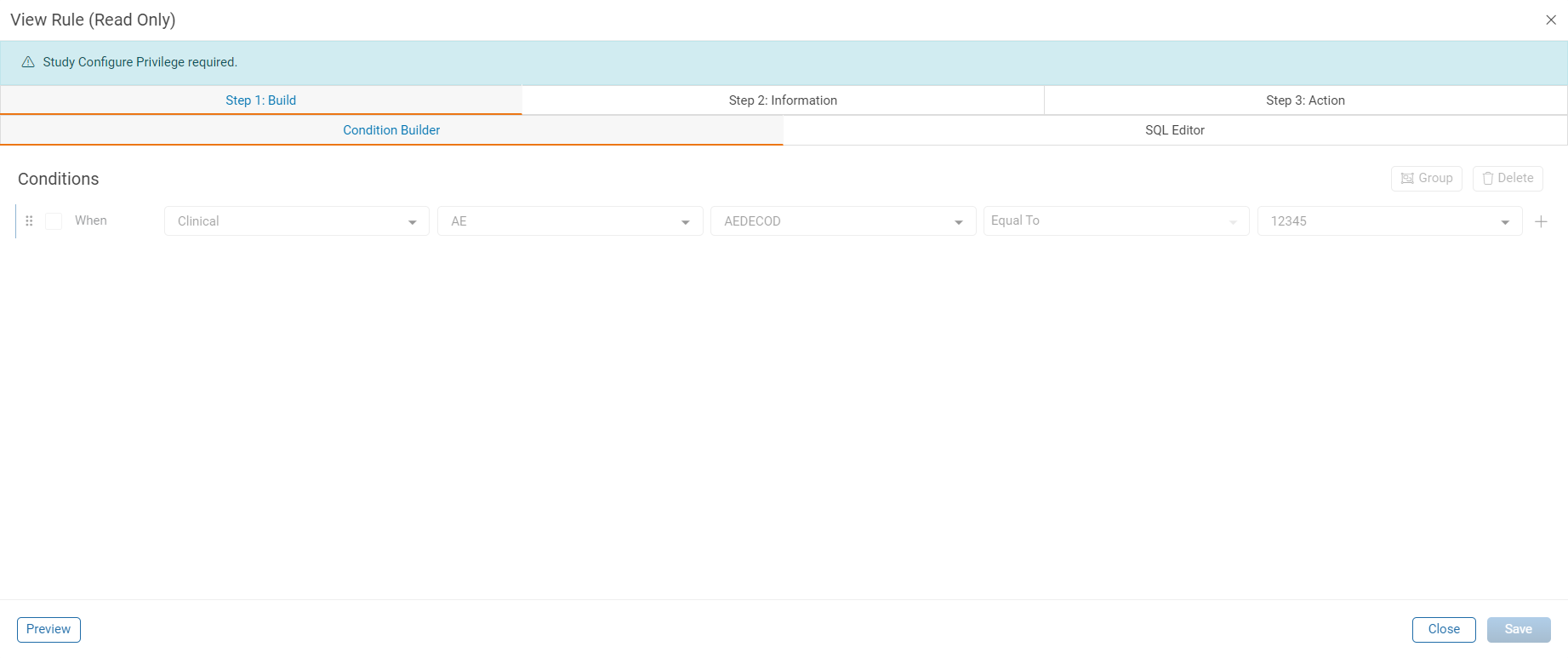Image resolution: width=1568 pixels, height=658 pixels.
Task: Click the Preview button
Action: 48,630
